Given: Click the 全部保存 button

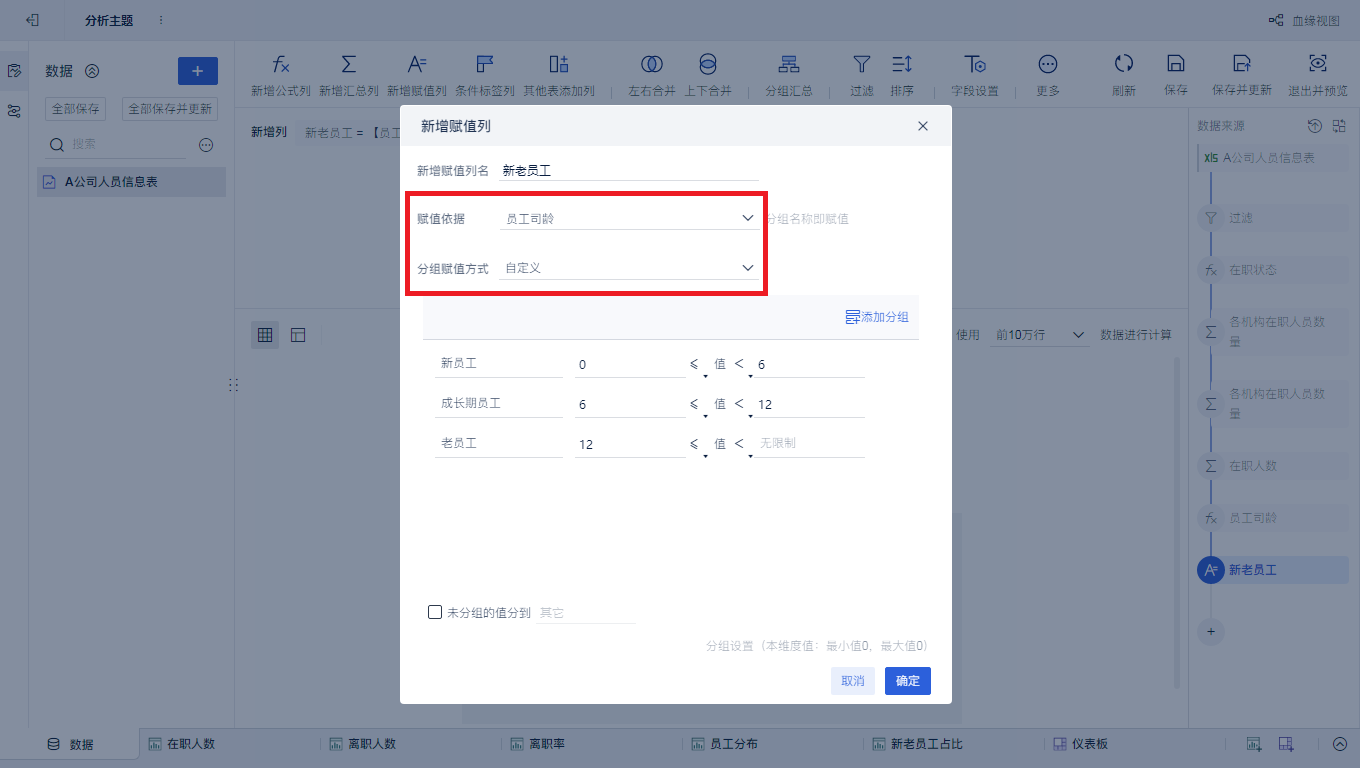Looking at the screenshot, I should tap(75, 109).
